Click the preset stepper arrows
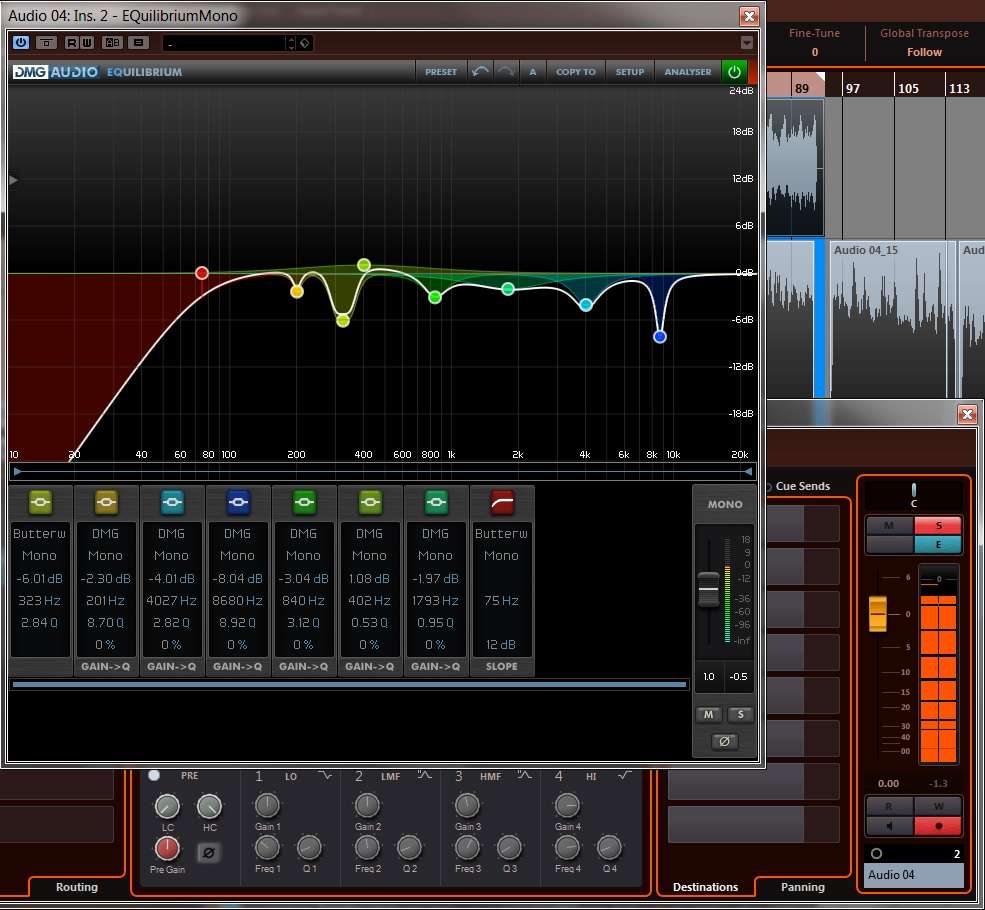This screenshot has width=985, height=910. pyautogui.click(x=291, y=43)
